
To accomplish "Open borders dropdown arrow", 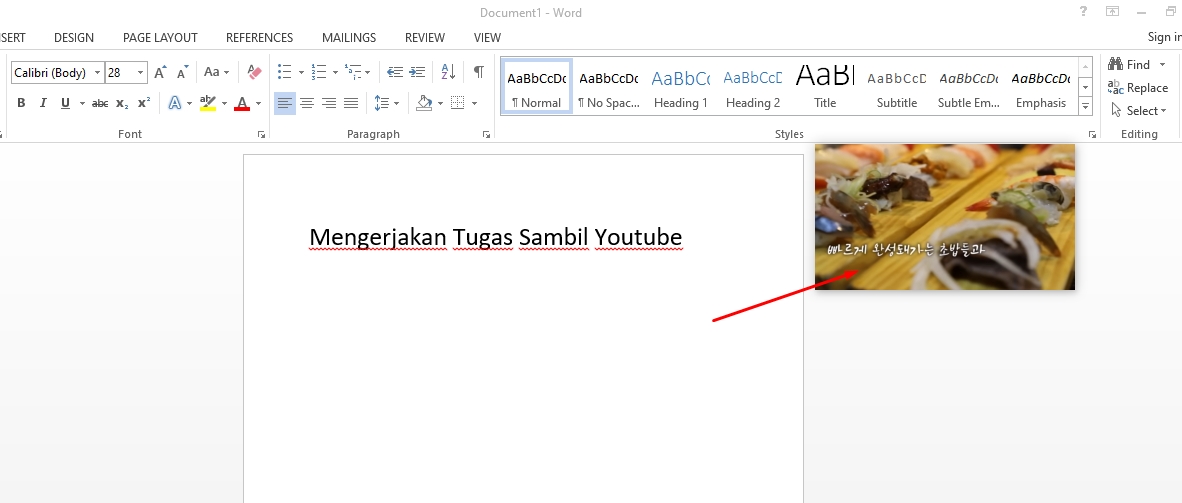I will pyautogui.click(x=474, y=103).
